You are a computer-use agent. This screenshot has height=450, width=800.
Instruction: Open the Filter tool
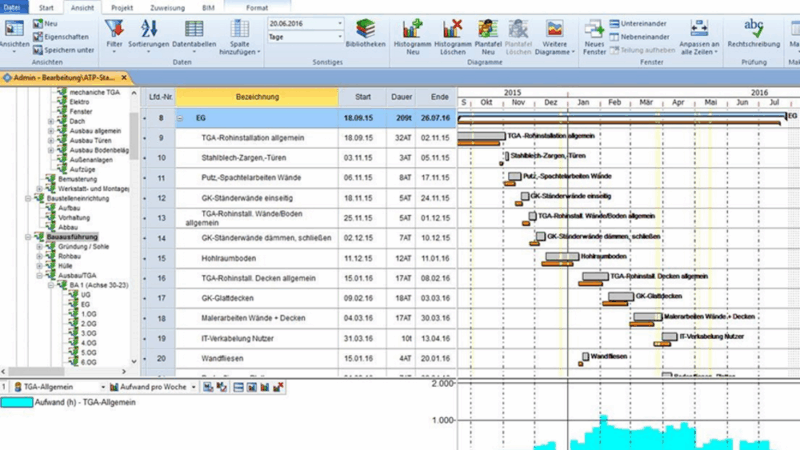[x=114, y=35]
